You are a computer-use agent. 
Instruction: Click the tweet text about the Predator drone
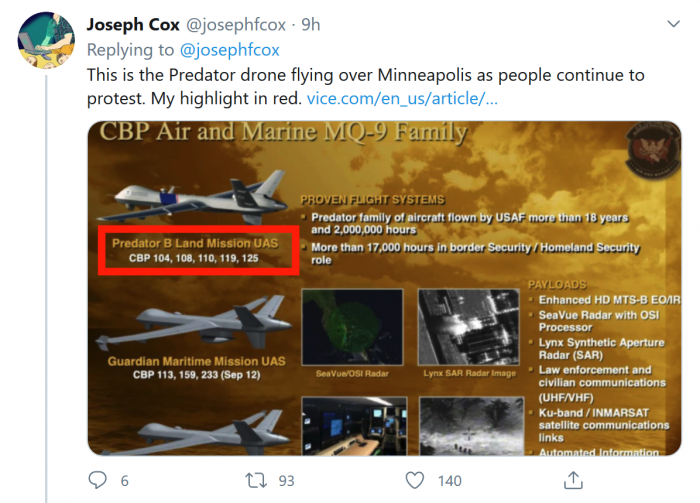point(360,87)
